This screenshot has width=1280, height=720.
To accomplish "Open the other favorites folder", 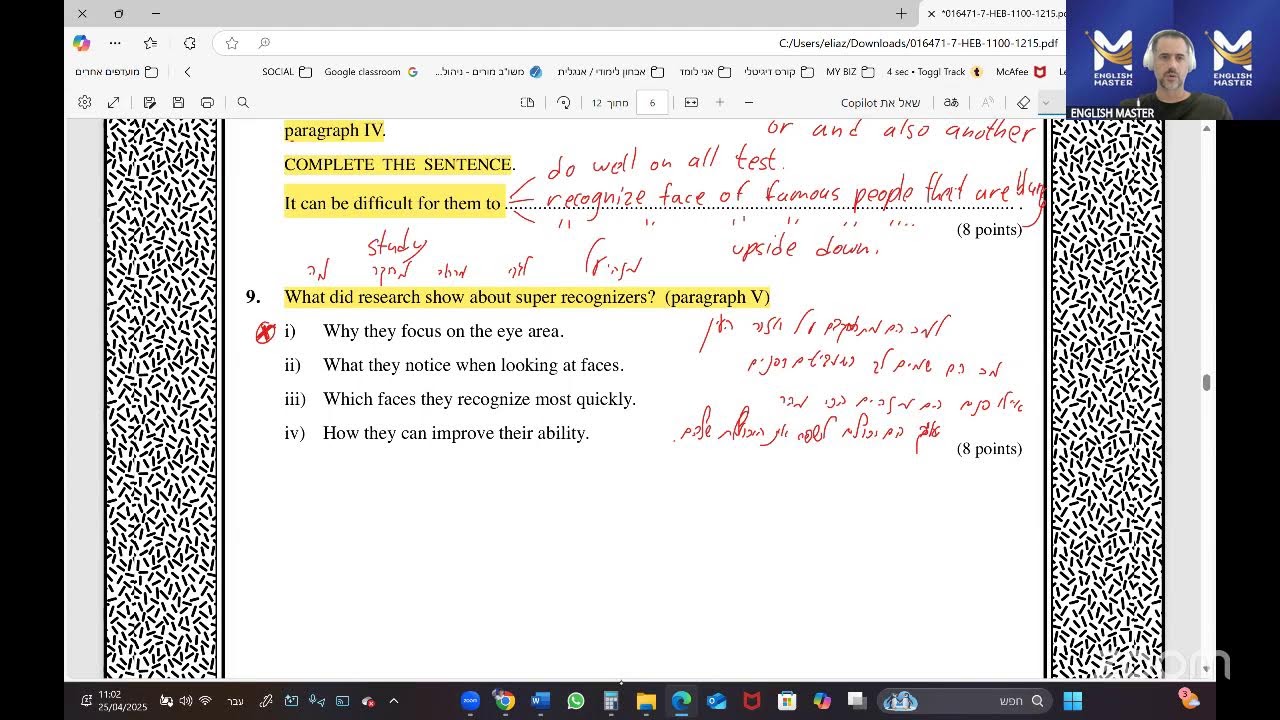I will [x=117, y=72].
